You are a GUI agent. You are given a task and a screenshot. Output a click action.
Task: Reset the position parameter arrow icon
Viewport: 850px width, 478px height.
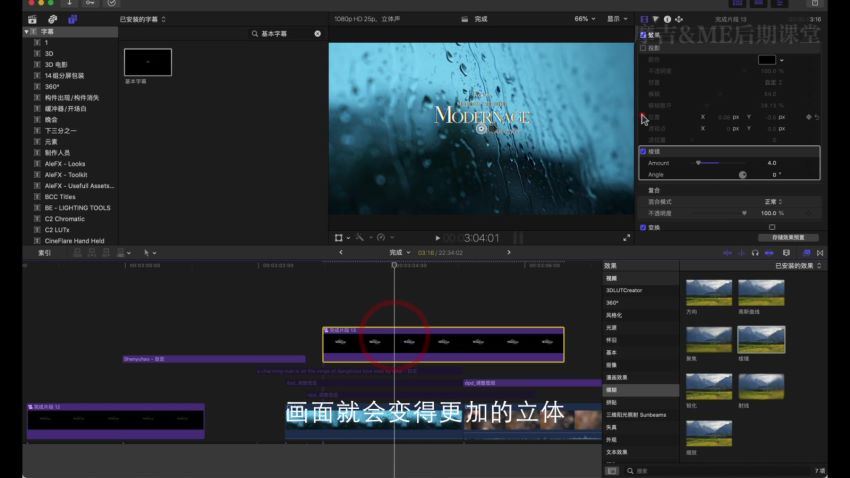tap(816, 117)
